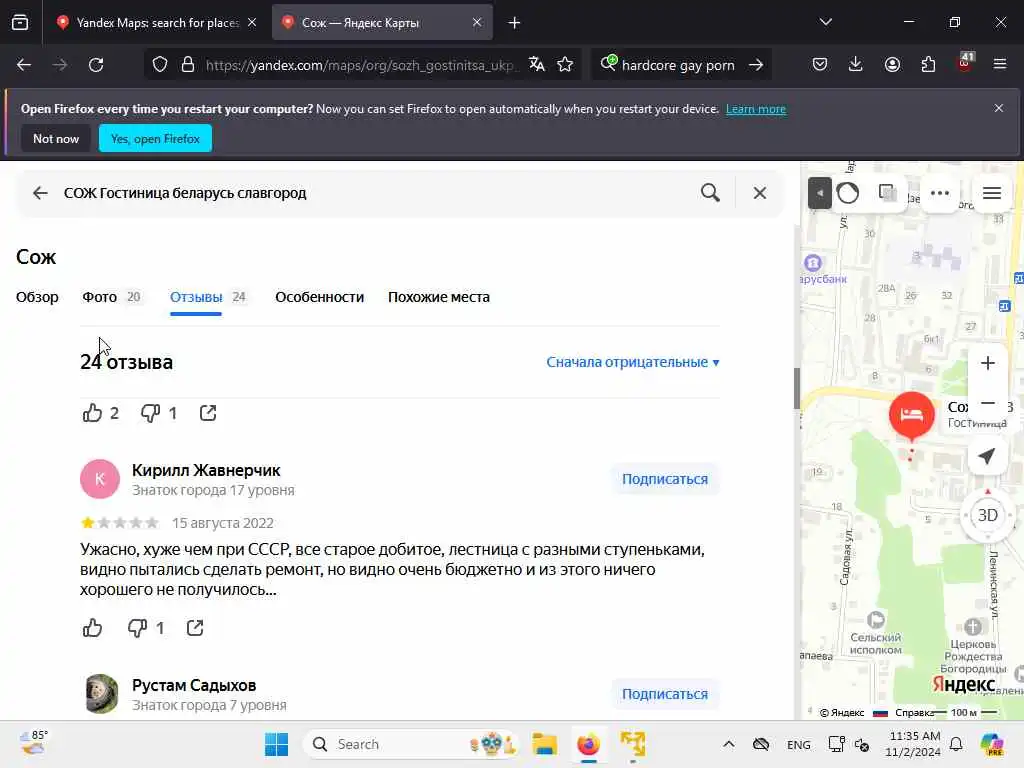Screen dimensions: 1024x768
Task: Click the Yandex search field text
Action: coord(185,193)
